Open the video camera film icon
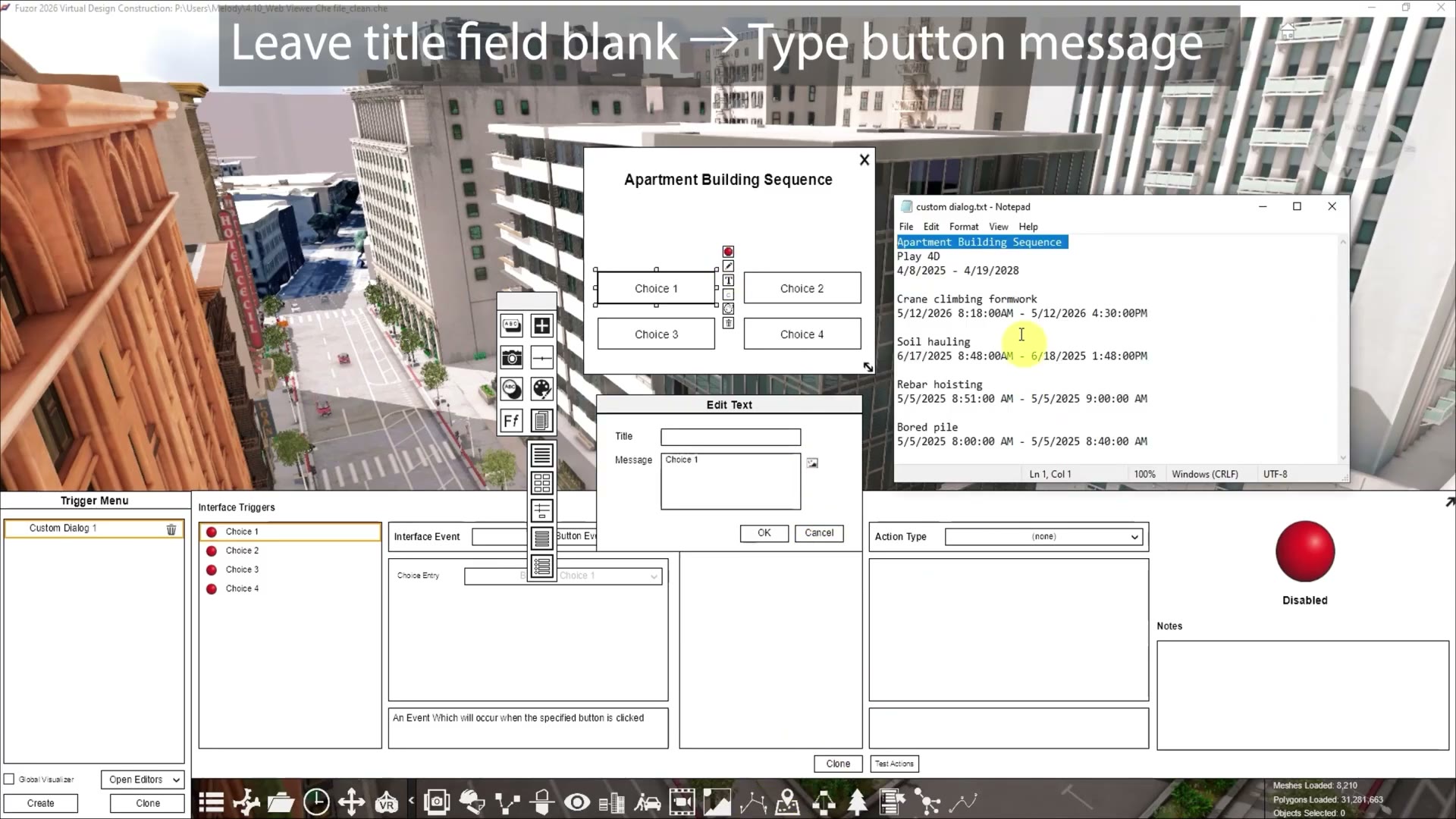The width and height of the screenshot is (1456, 819). [682, 802]
